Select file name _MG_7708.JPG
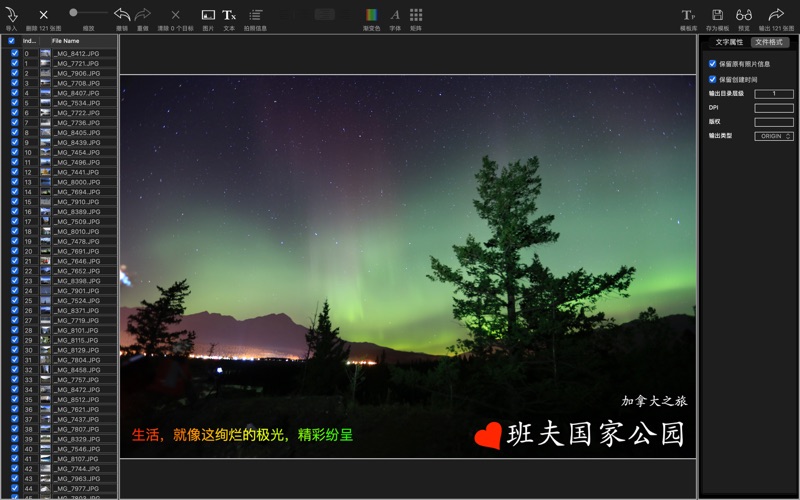This screenshot has width=800, height=500. tap(77, 83)
